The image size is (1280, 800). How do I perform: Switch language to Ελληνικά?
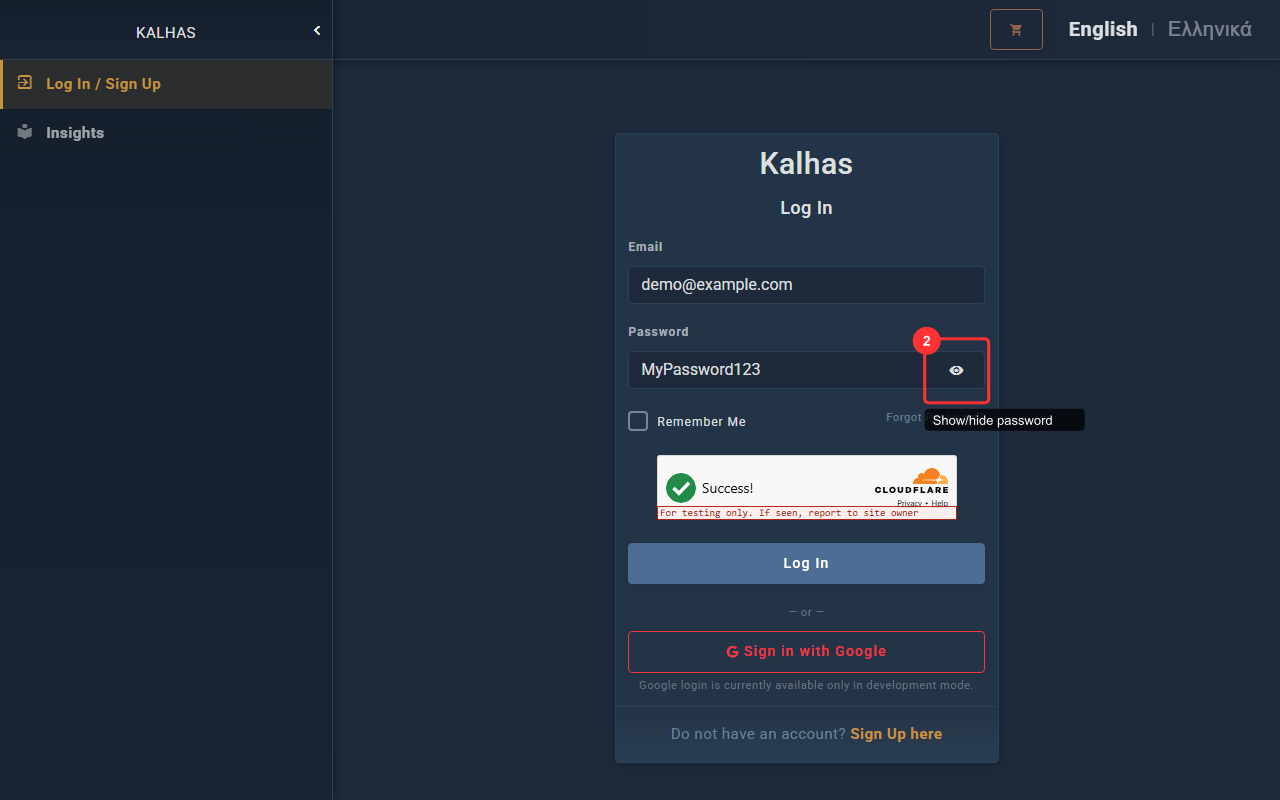click(x=1210, y=29)
